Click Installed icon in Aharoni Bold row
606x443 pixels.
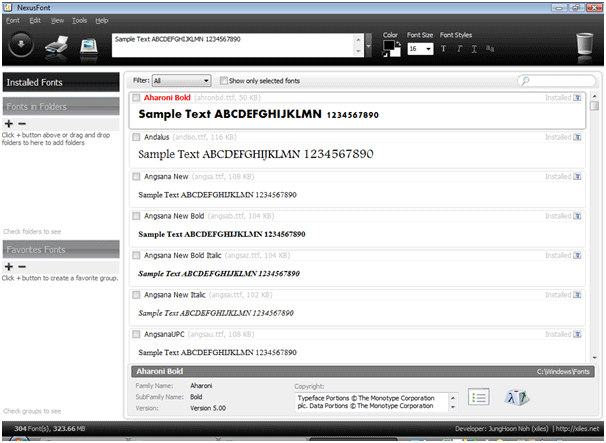(577, 98)
